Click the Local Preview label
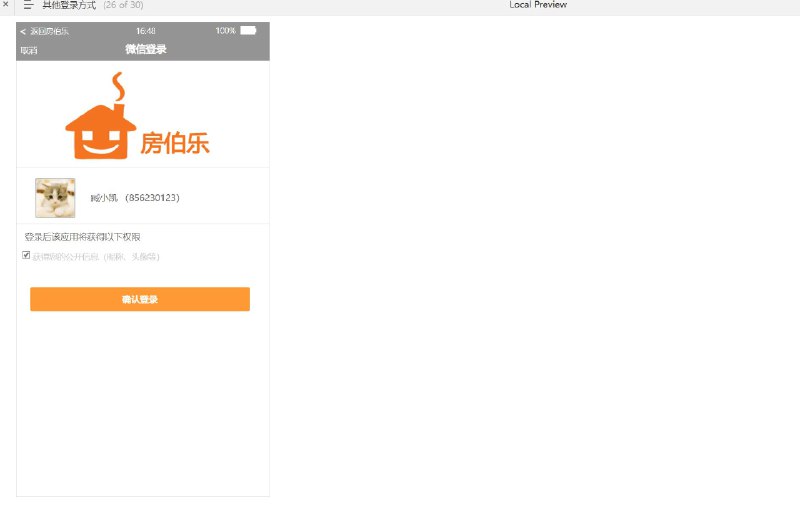 (x=538, y=5)
